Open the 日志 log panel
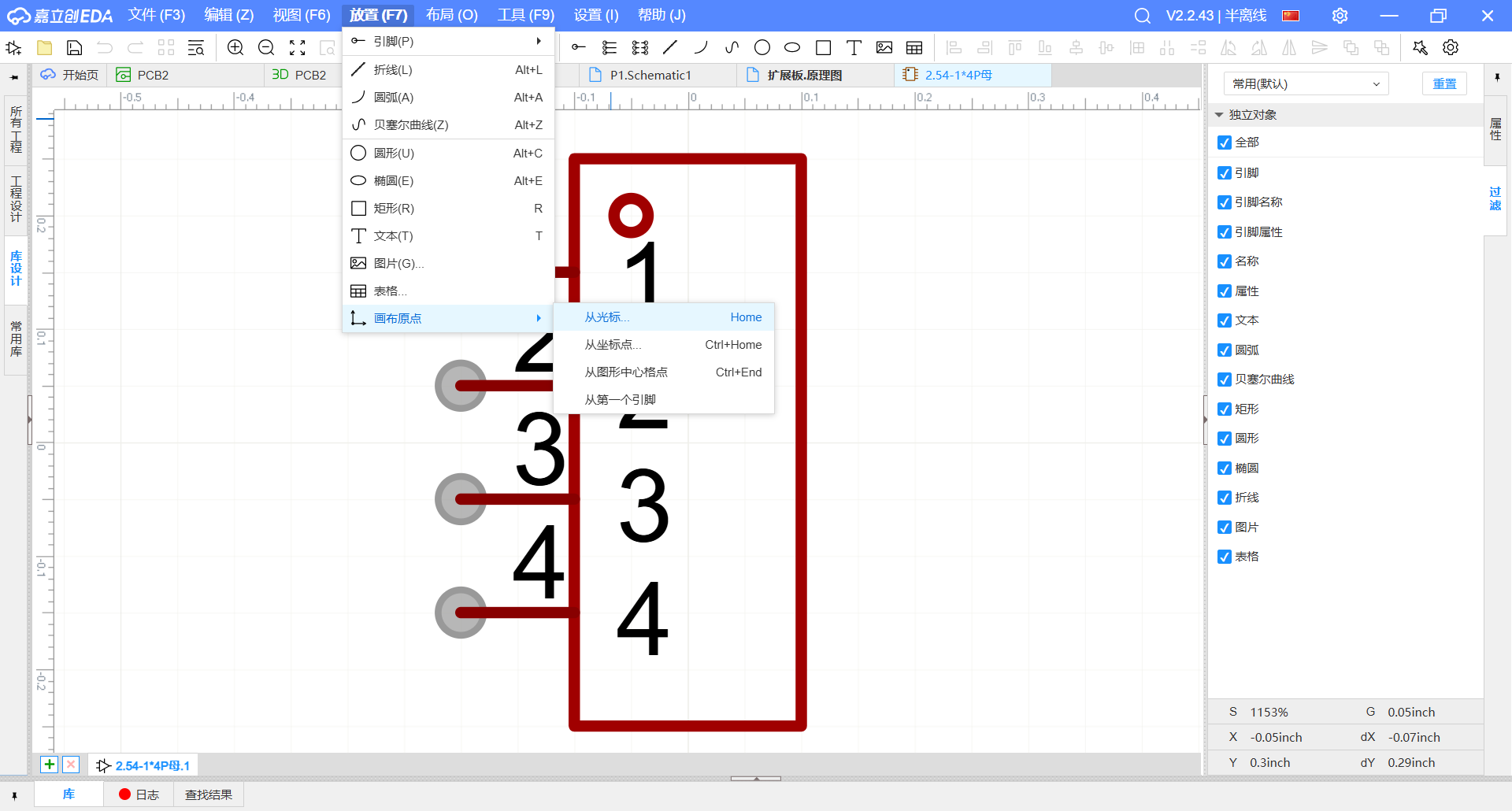 139,794
